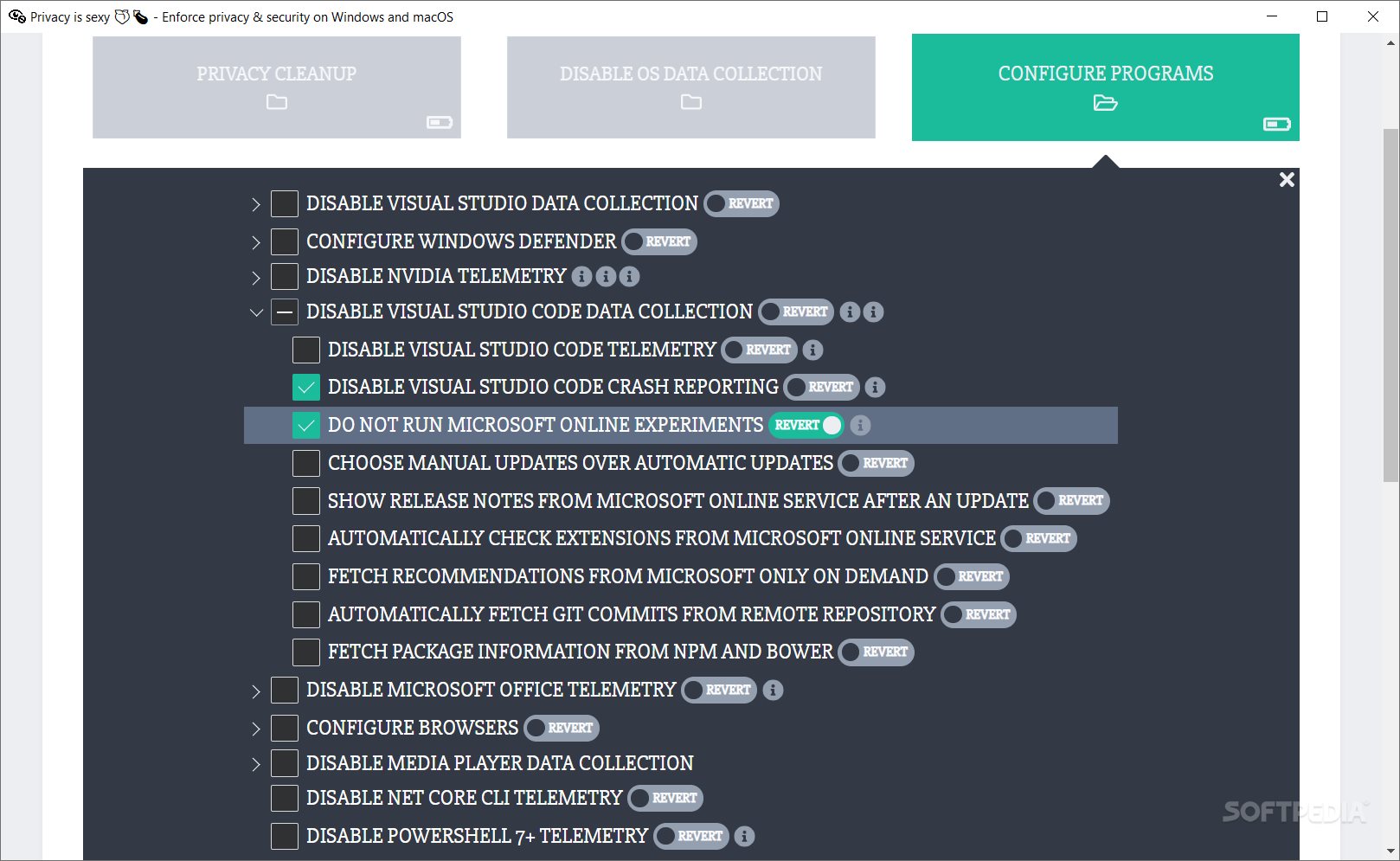Click the first info icon next to Disable NVIDIA Telemetry
This screenshot has height=861, width=1400.
(582, 277)
